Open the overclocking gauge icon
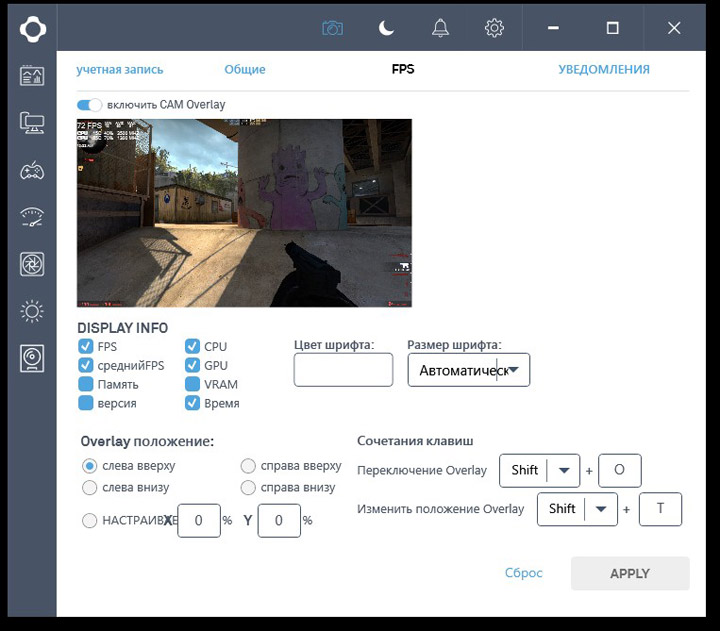 coord(32,217)
